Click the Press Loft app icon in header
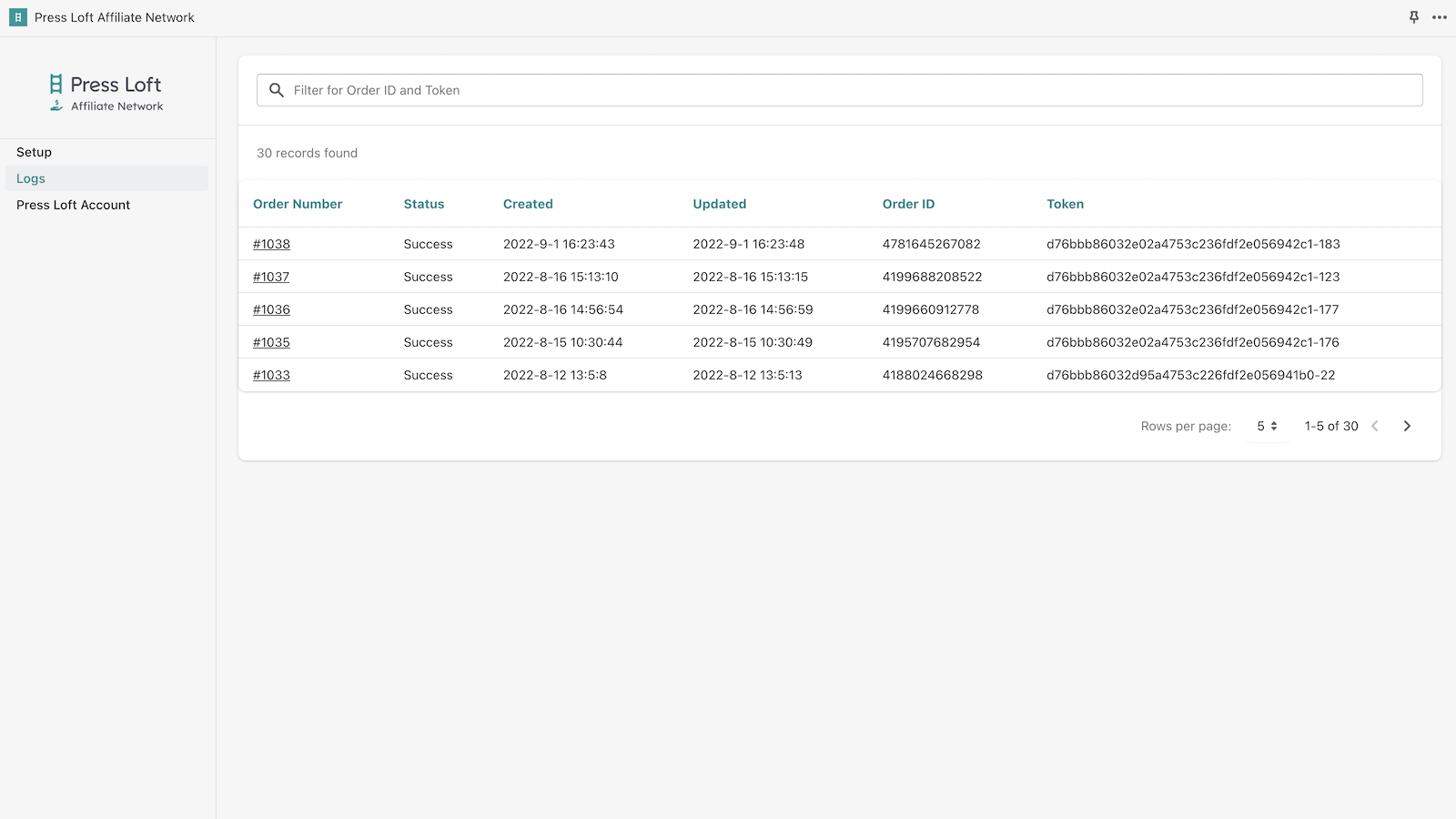The width and height of the screenshot is (1456, 819). tap(18, 17)
